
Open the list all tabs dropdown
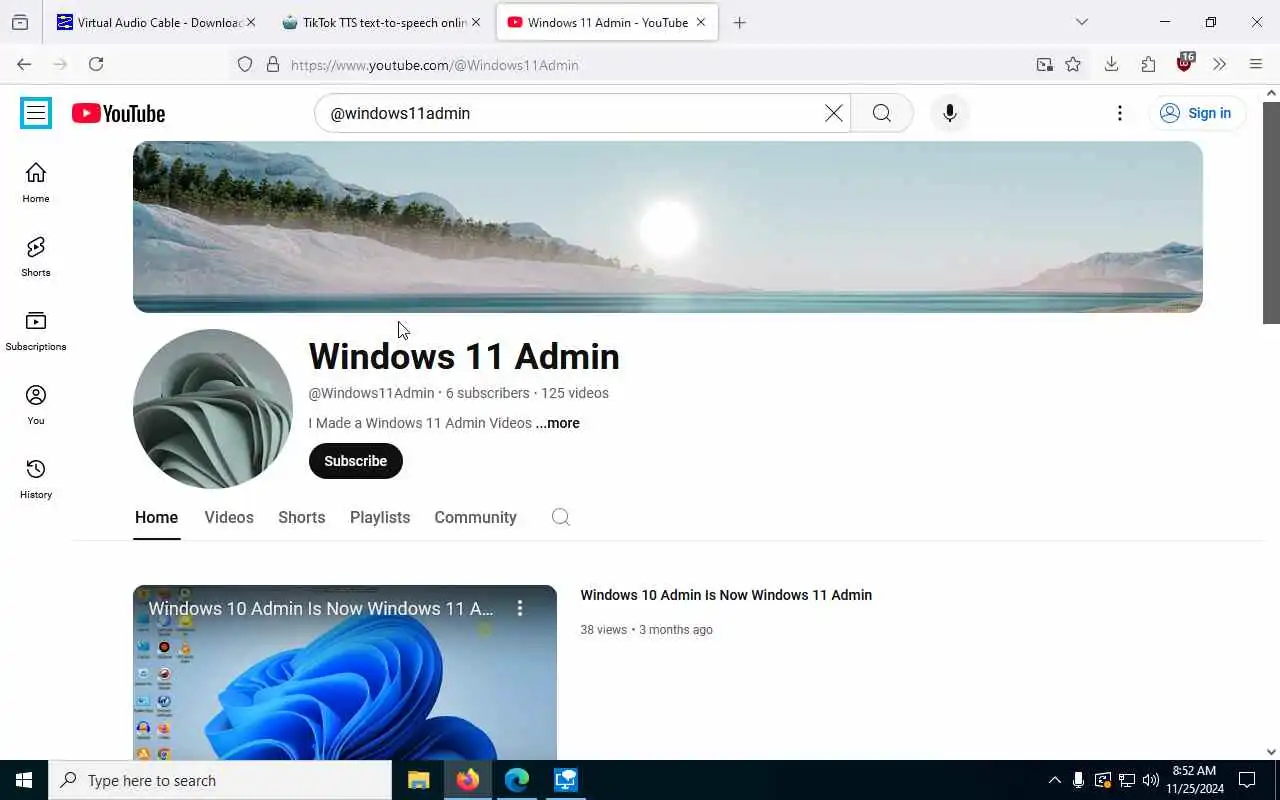pos(1082,22)
